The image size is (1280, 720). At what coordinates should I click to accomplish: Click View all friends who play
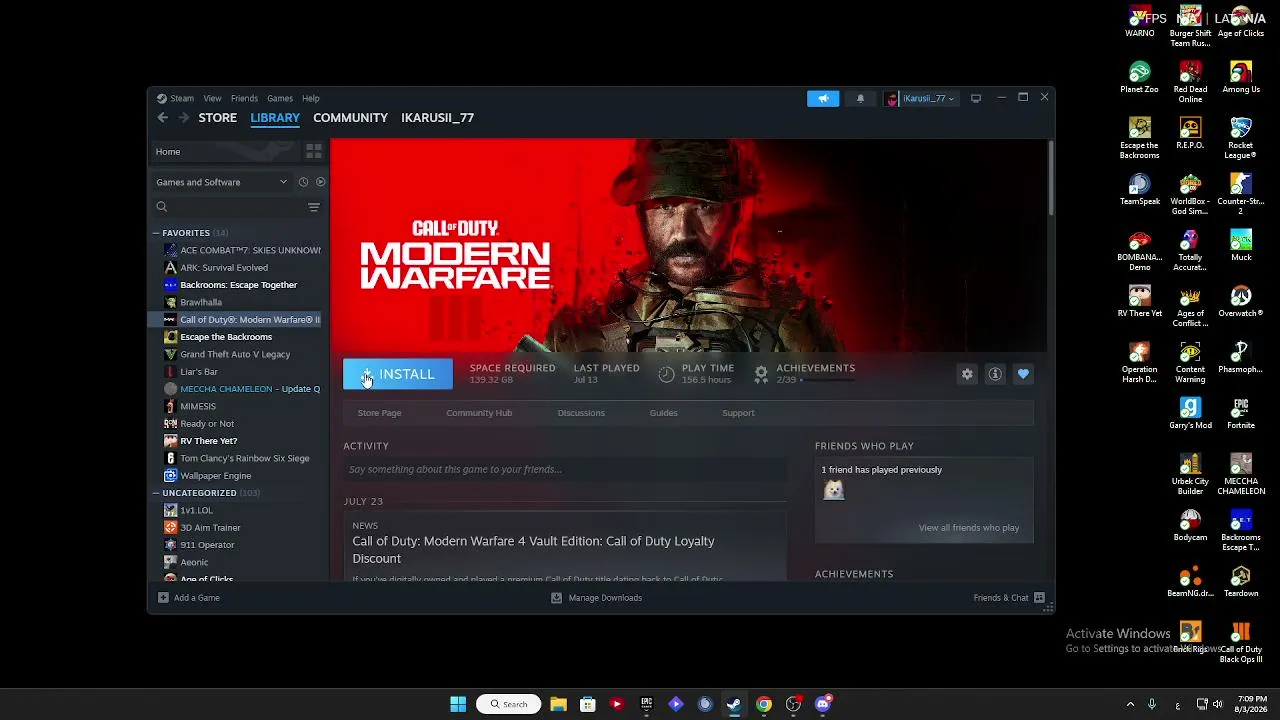pyautogui.click(x=969, y=528)
